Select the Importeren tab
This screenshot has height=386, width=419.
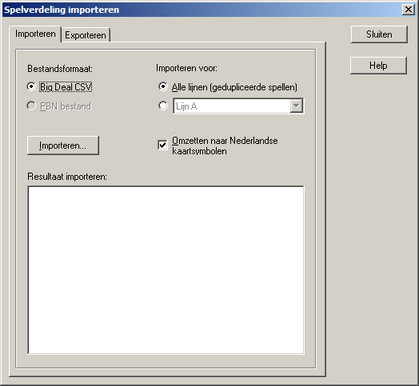[35, 34]
